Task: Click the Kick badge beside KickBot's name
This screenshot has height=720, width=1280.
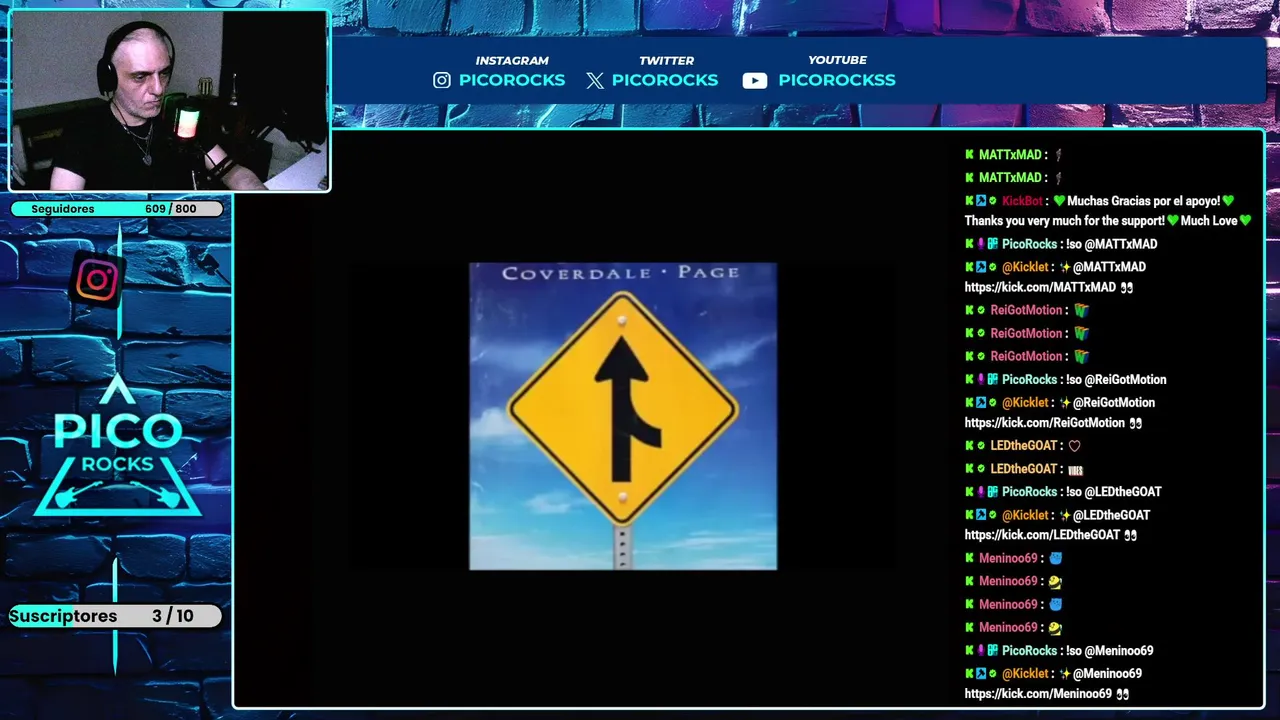Action: [969, 201]
